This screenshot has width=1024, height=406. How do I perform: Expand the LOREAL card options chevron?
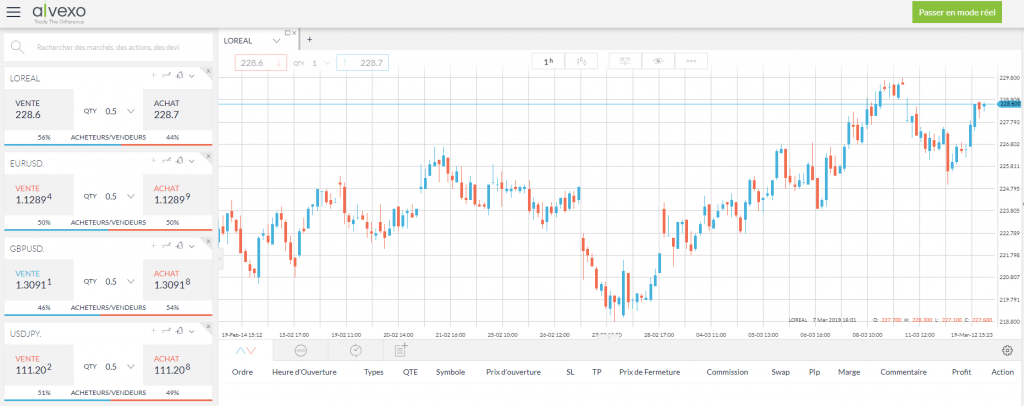[192, 76]
